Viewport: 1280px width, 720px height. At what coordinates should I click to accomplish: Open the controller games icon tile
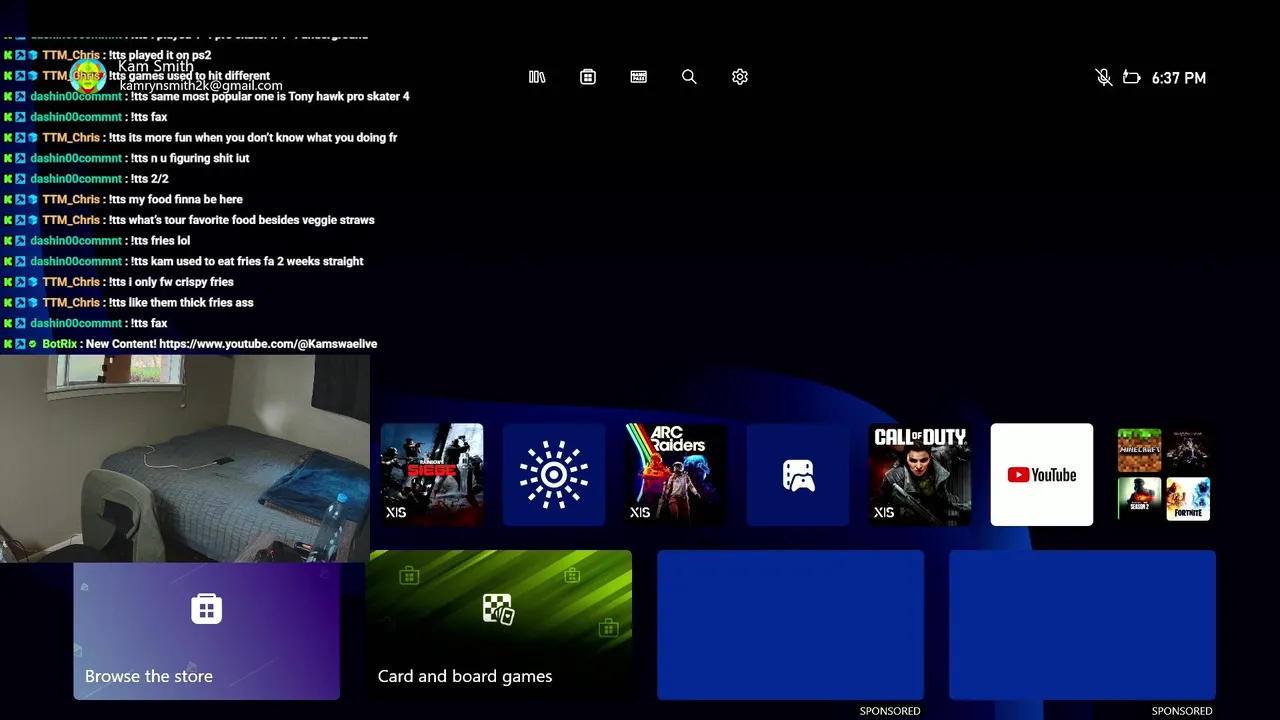point(798,474)
